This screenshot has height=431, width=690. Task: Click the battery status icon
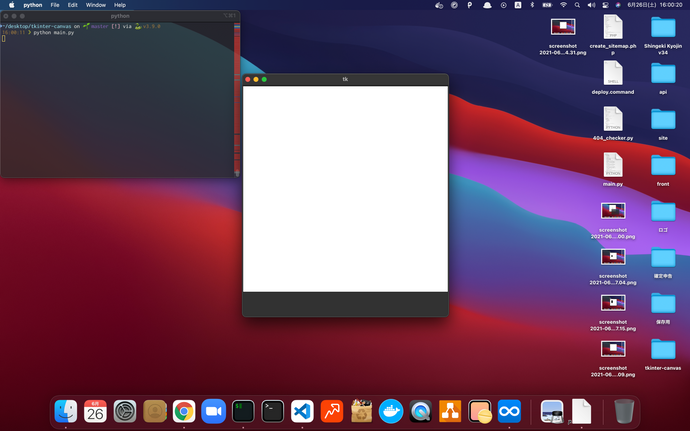tap(547, 5)
